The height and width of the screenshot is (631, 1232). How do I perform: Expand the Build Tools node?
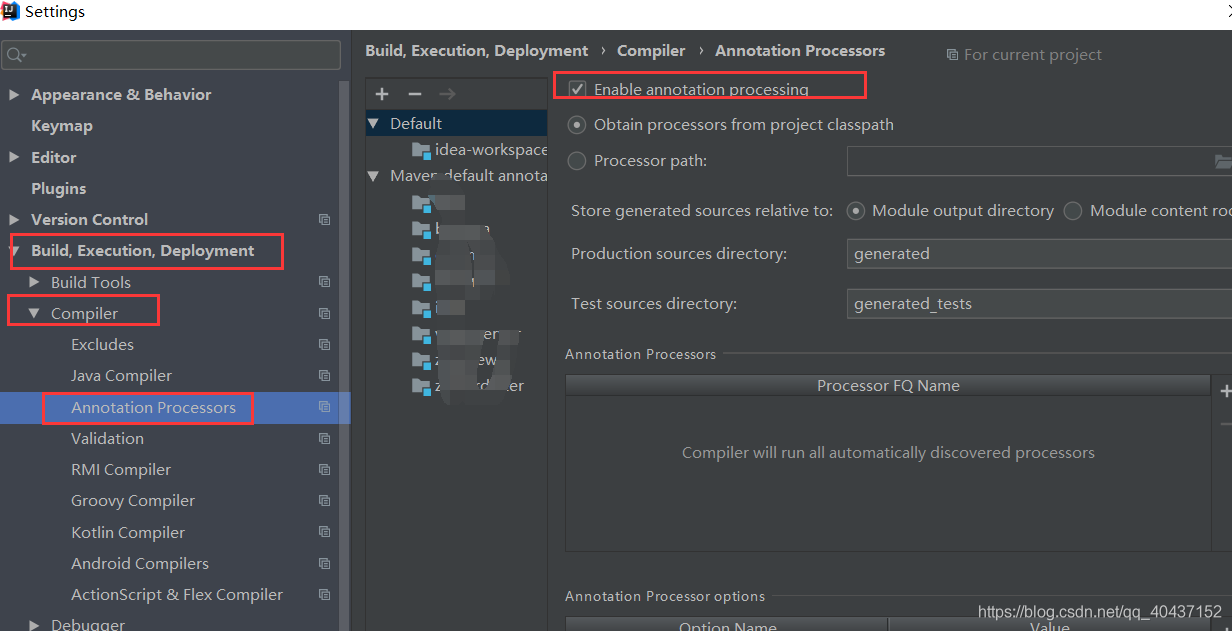pyautogui.click(x=34, y=283)
